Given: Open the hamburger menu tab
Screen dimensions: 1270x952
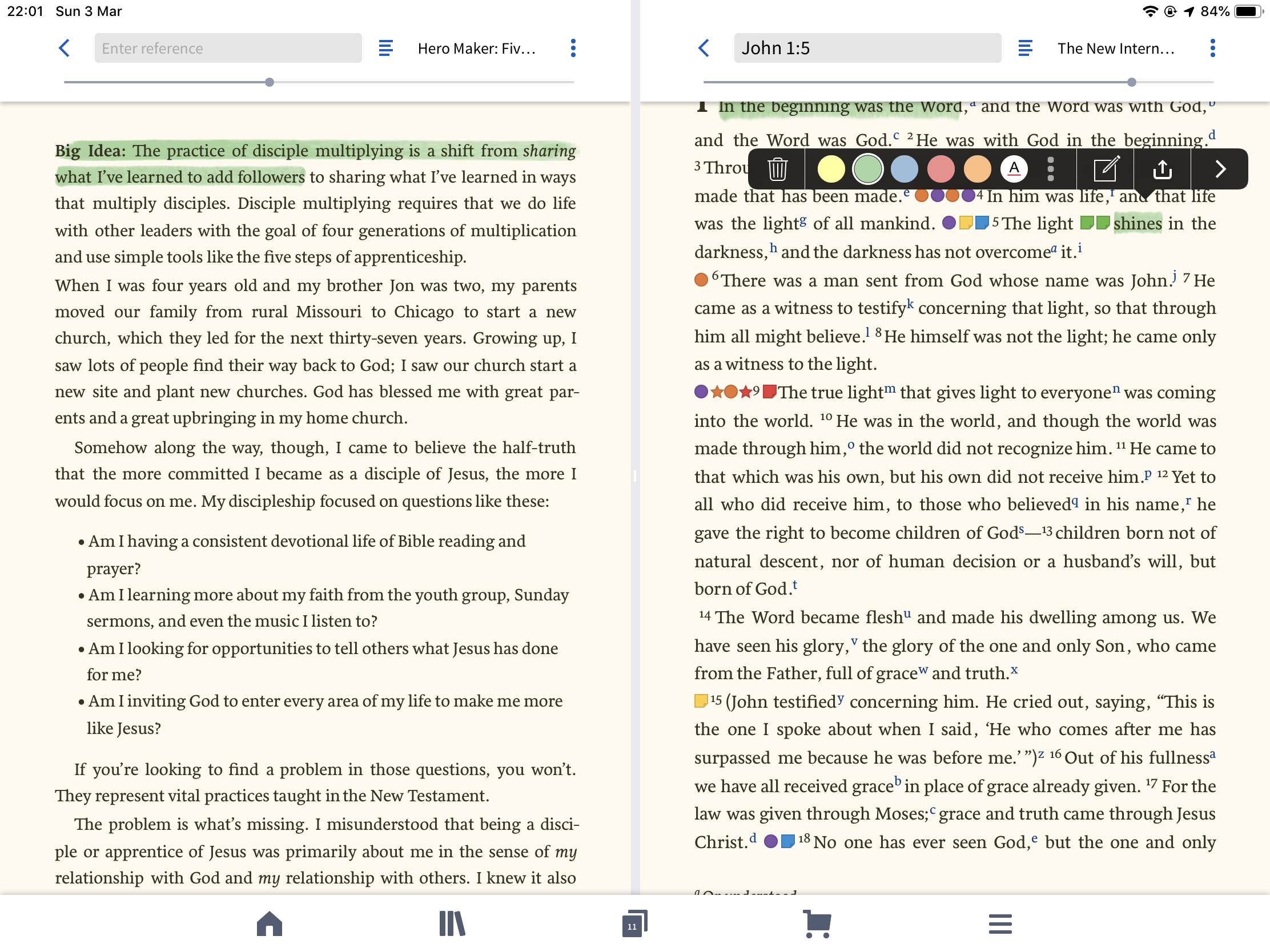Looking at the screenshot, I should coord(1000,924).
